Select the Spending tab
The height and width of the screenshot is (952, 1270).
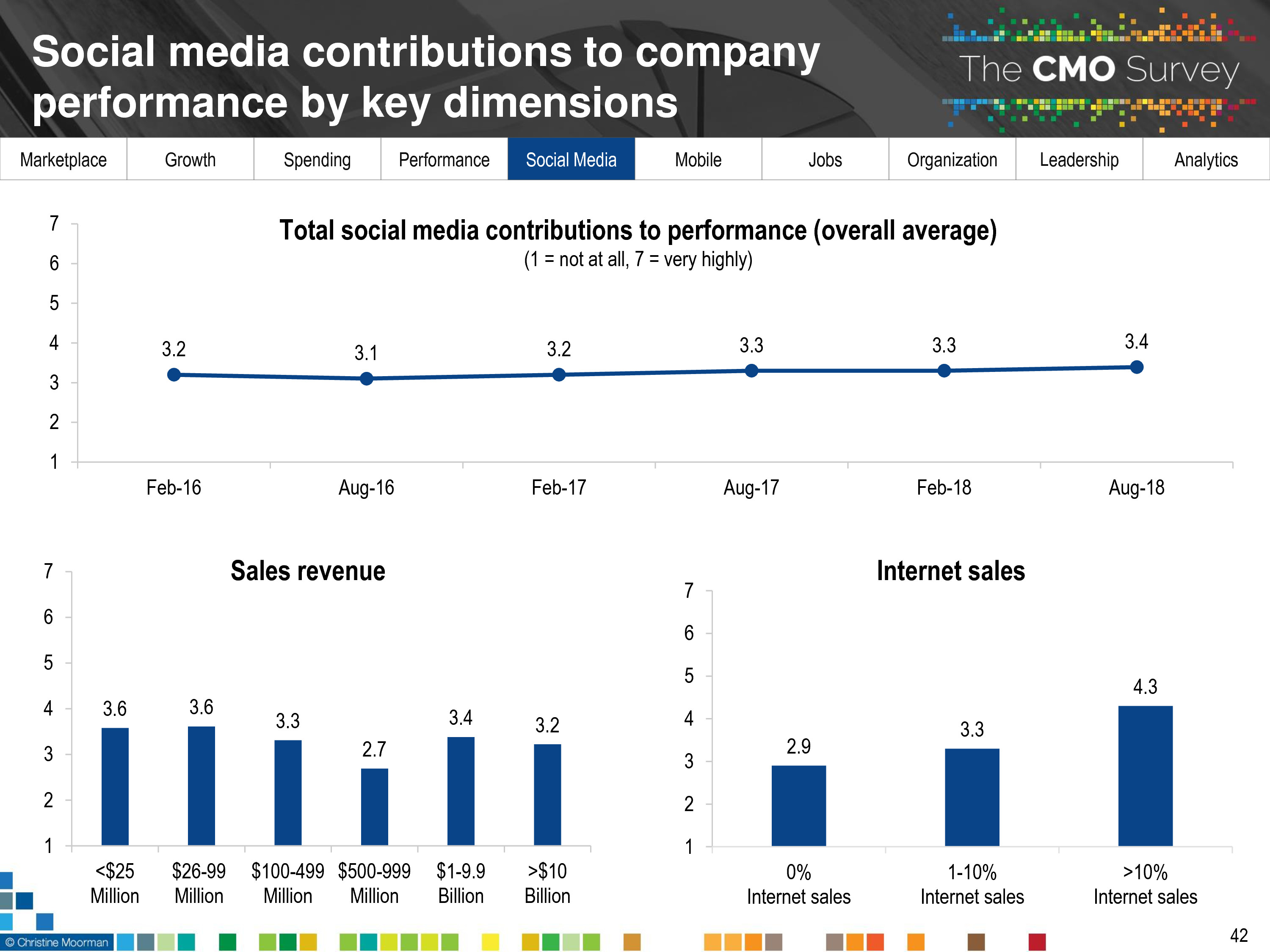(x=317, y=159)
